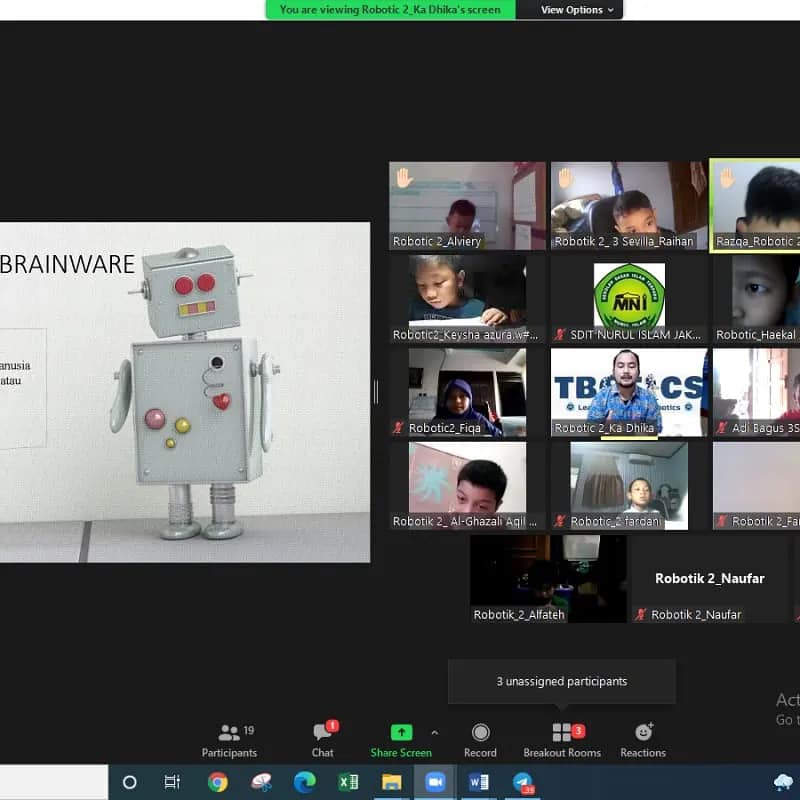
Task: Expand Share Screen options caret
Action: point(435,733)
